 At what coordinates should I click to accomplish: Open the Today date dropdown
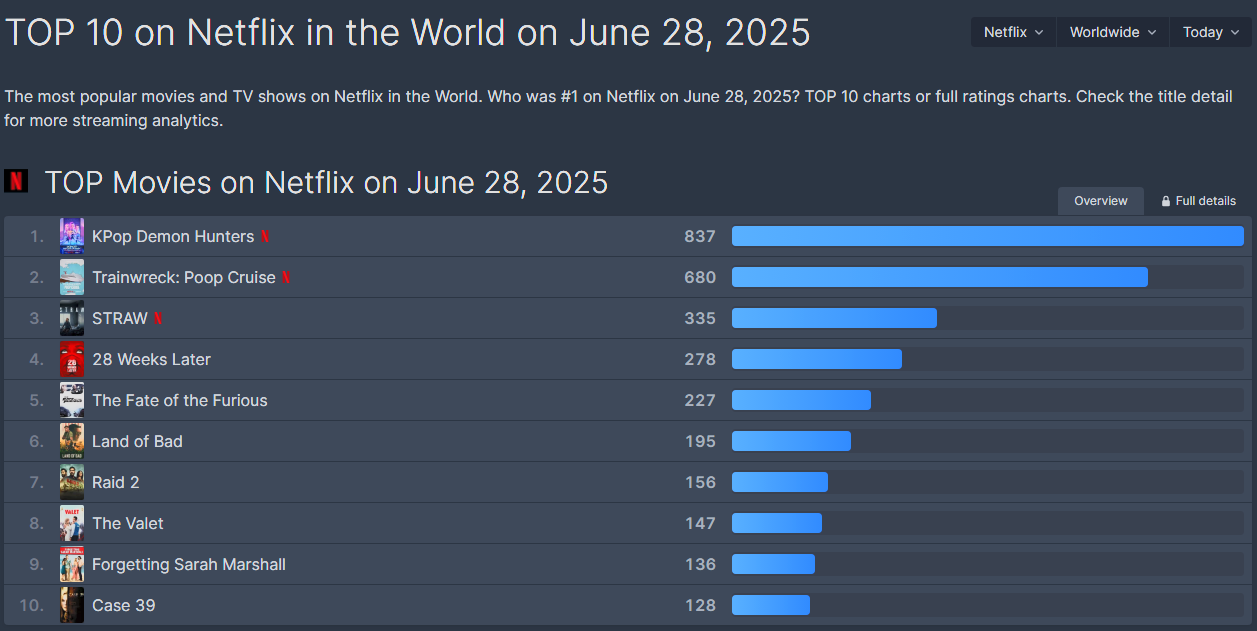click(x=1210, y=32)
